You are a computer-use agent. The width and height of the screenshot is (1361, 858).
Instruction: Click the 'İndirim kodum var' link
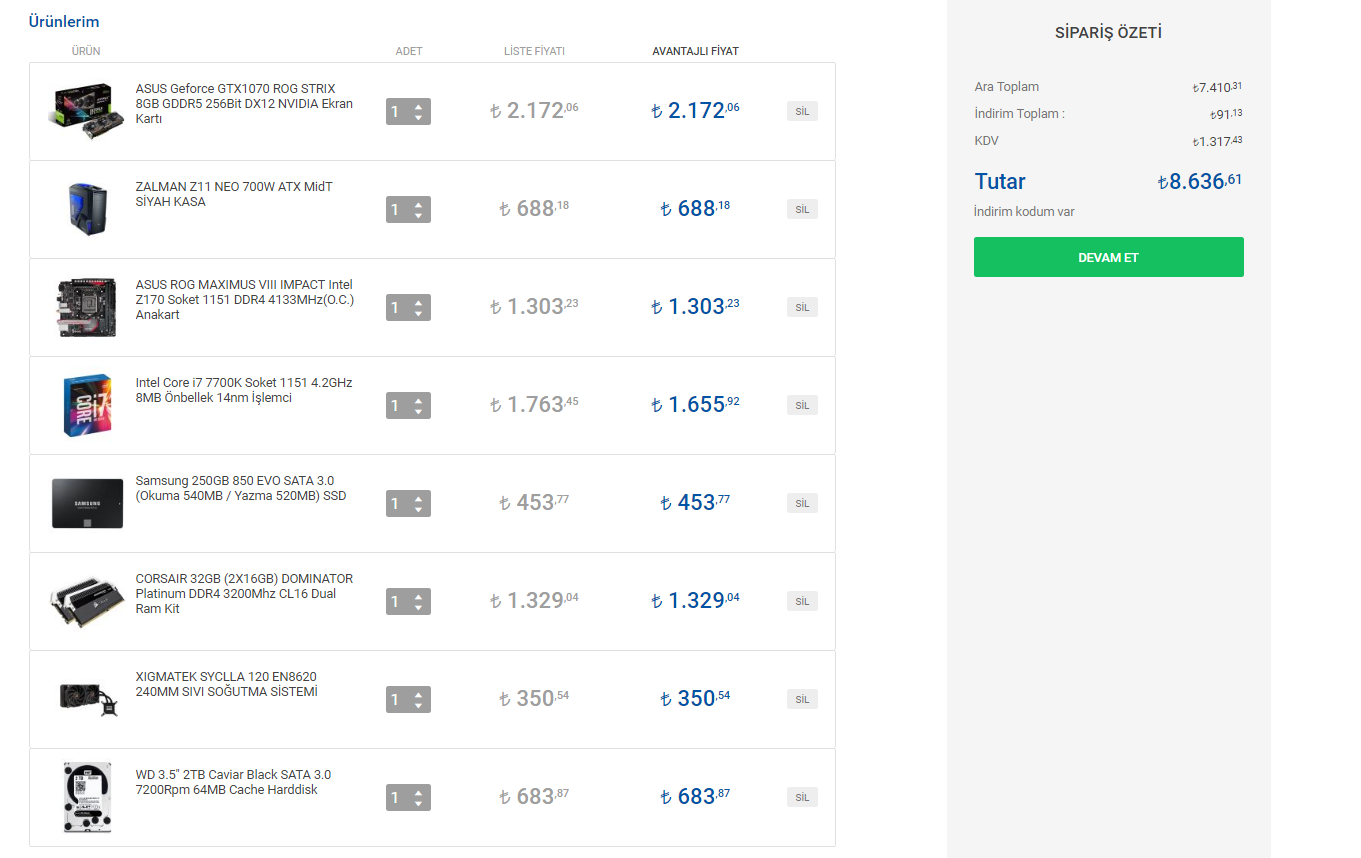tap(1024, 212)
